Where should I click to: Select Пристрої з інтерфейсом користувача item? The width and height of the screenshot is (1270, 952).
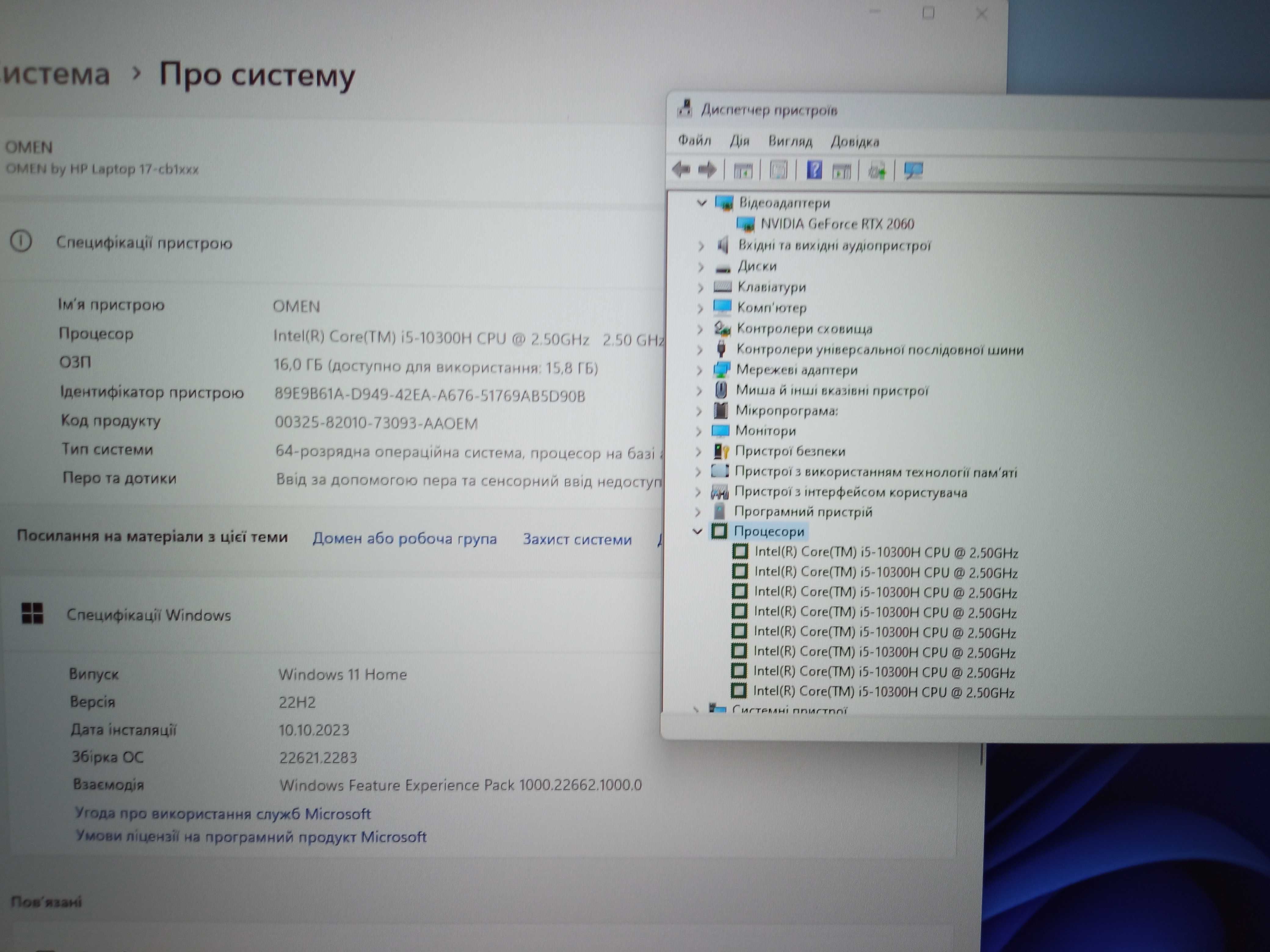pos(851,492)
